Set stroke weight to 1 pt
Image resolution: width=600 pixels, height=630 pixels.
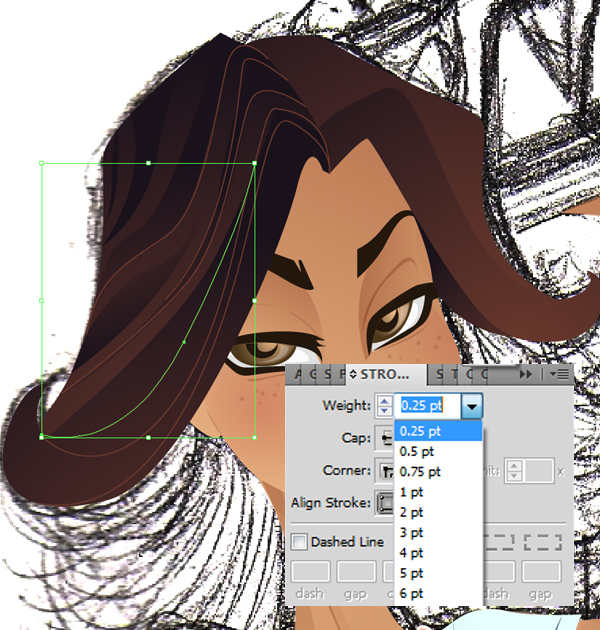tap(438, 492)
